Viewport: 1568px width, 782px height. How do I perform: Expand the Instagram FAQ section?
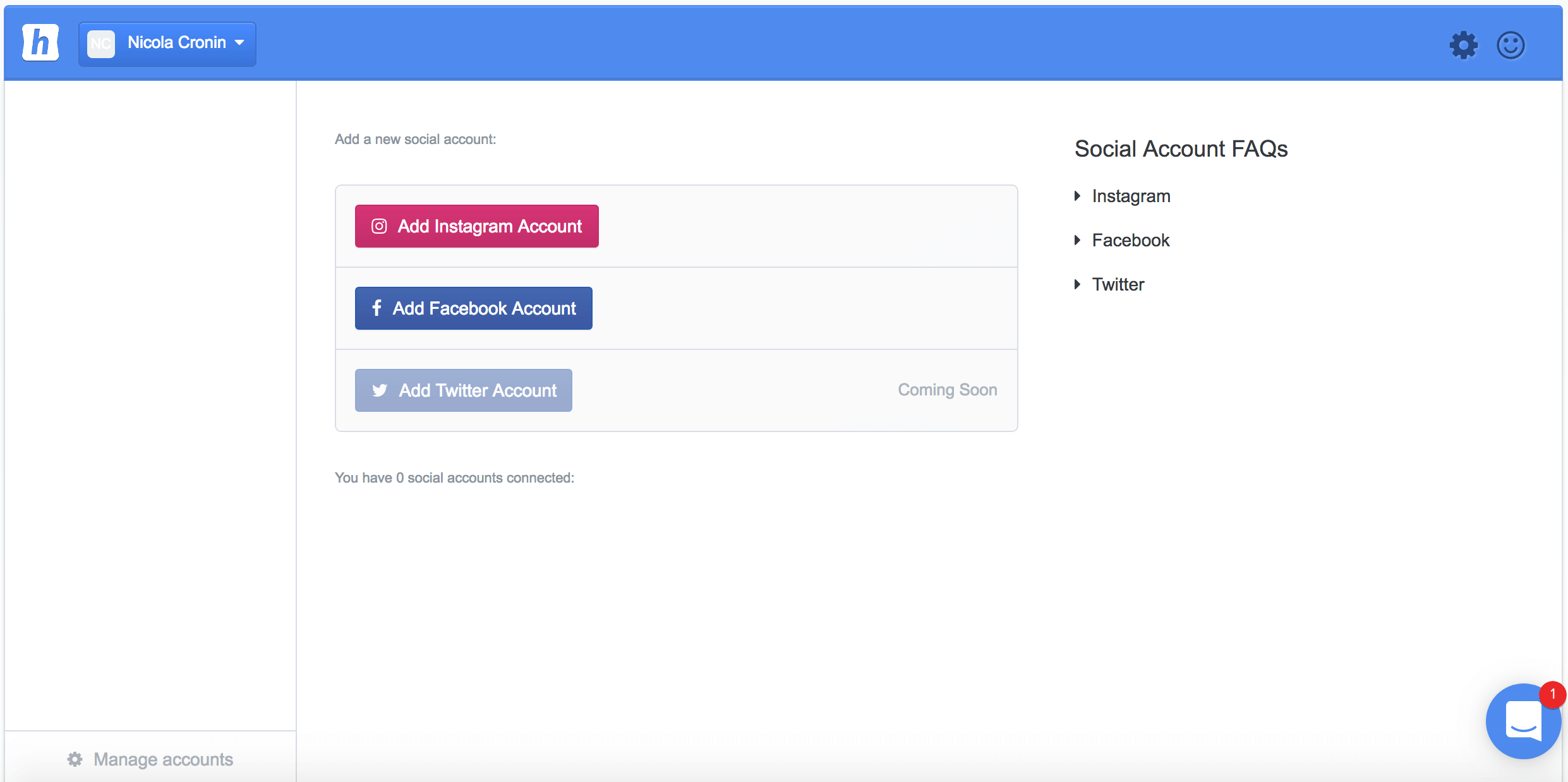point(1123,196)
